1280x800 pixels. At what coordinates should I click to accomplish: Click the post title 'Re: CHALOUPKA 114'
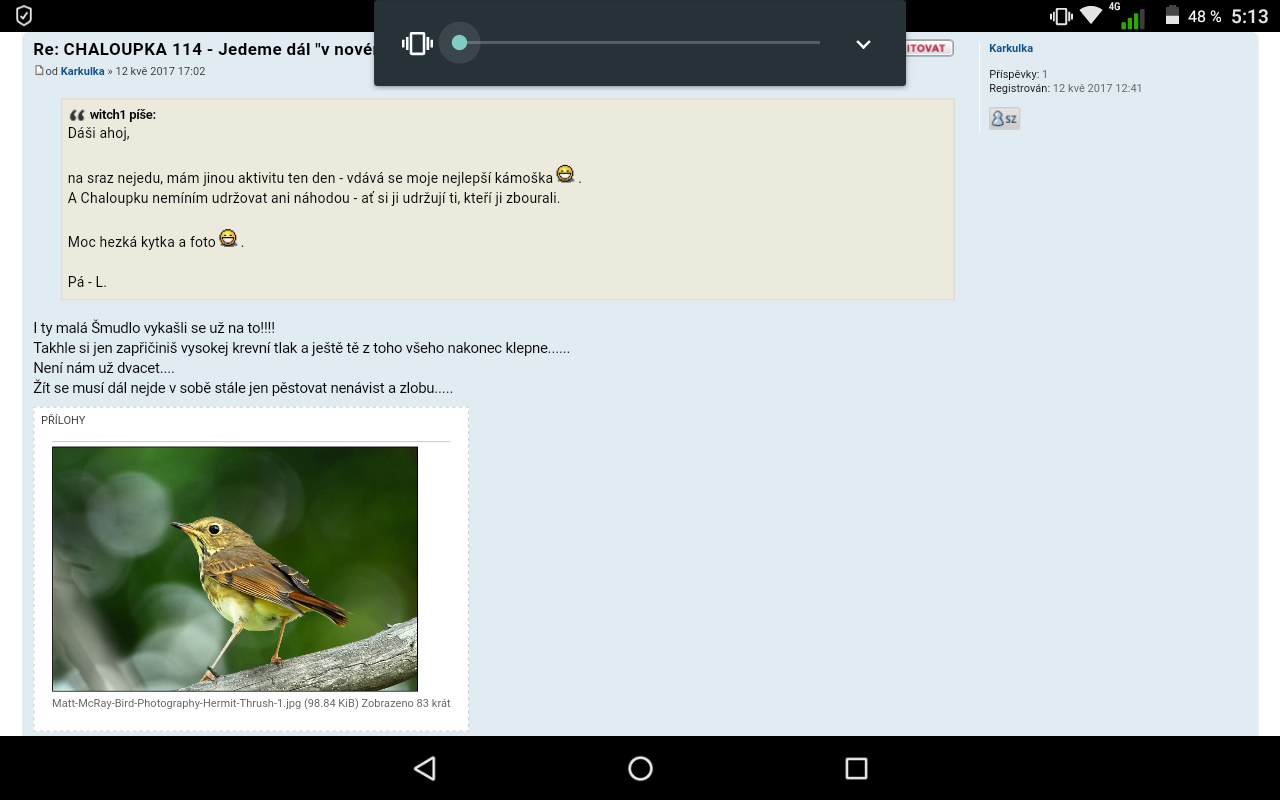coord(202,49)
